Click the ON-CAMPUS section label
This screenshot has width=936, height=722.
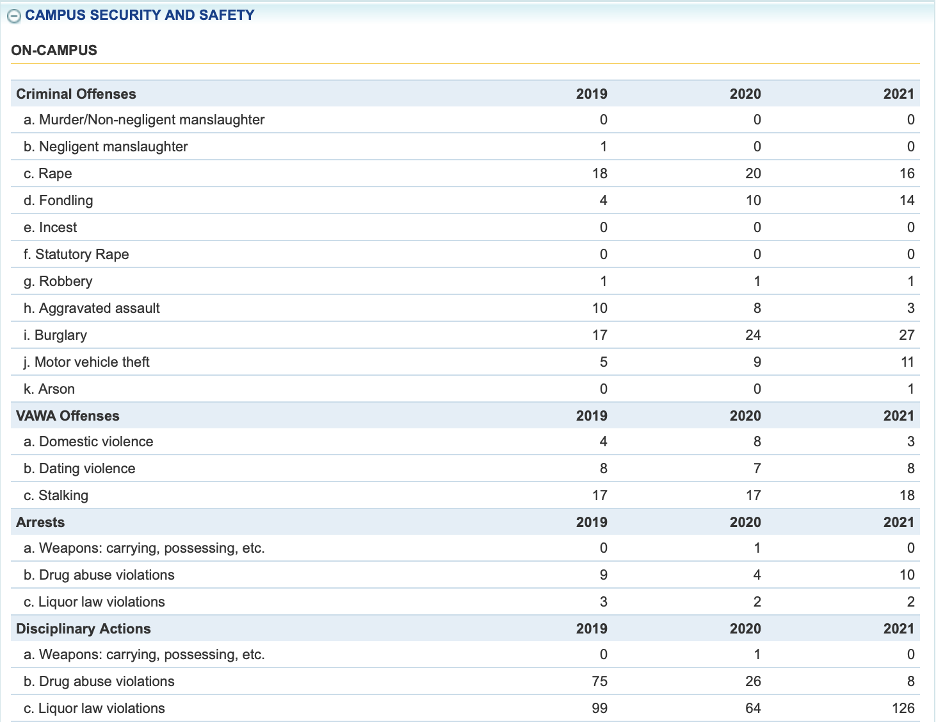pyautogui.click(x=52, y=50)
